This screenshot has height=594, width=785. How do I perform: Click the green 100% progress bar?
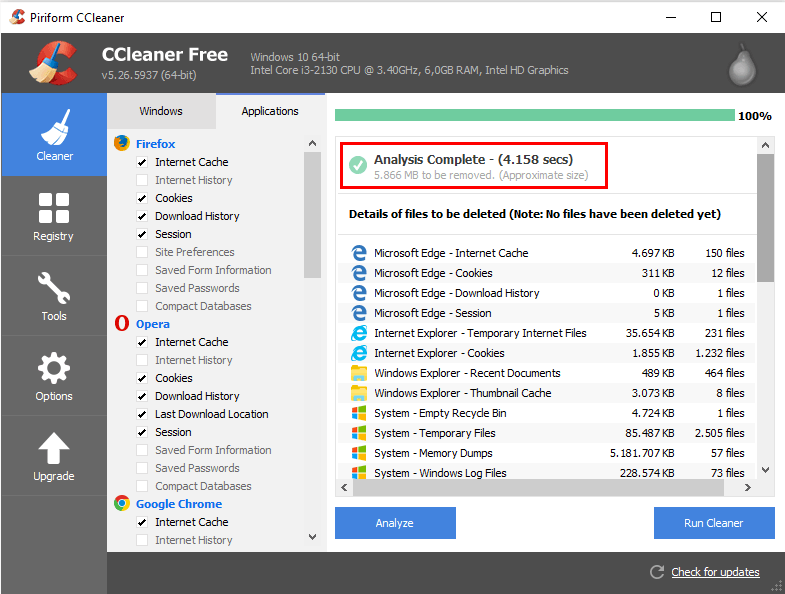[535, 115]
